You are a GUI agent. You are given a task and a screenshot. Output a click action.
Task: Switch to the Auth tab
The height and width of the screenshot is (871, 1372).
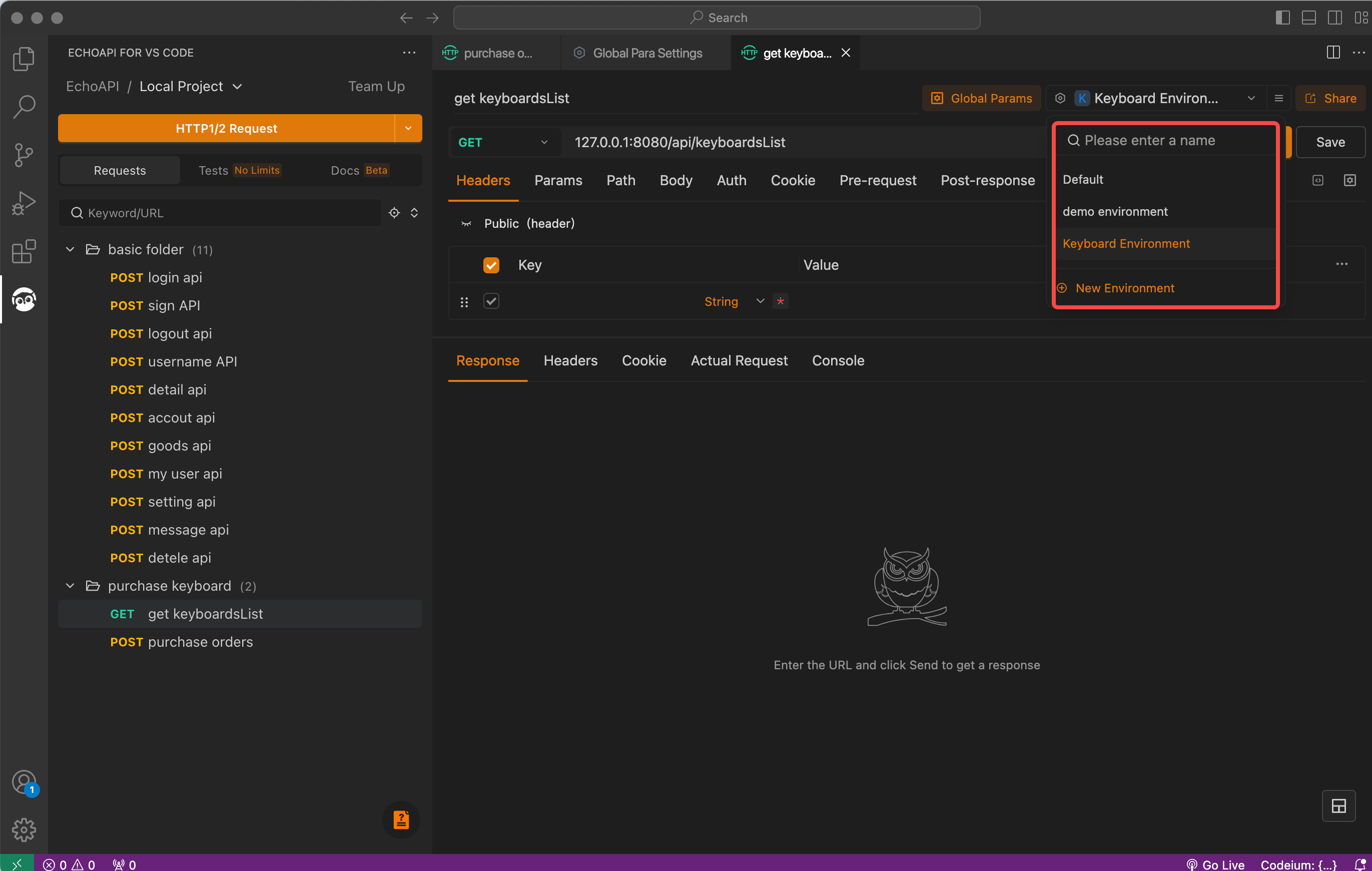[x=731, y=181]
